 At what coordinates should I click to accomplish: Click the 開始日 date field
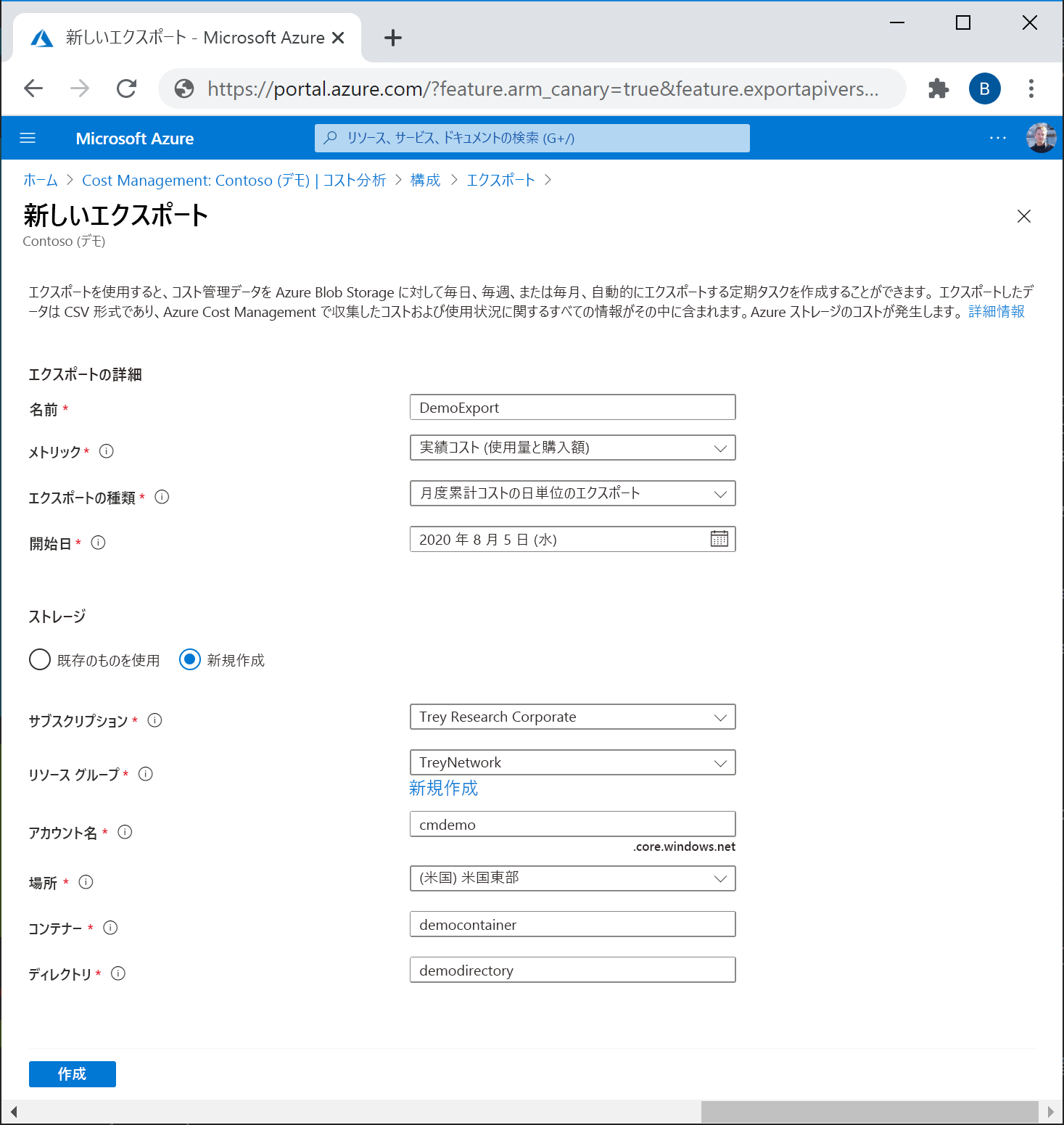[573, 539]
